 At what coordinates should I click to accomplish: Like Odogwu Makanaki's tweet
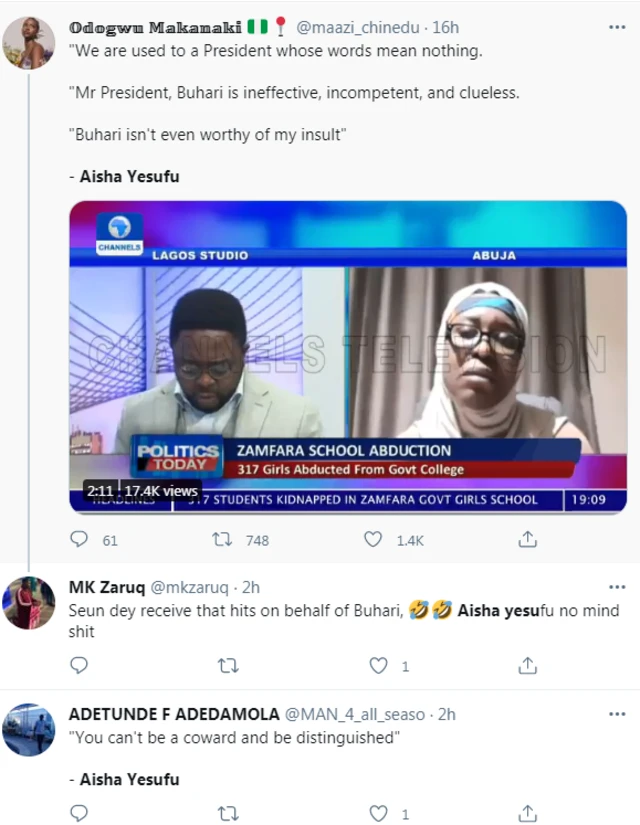(373, 540)
